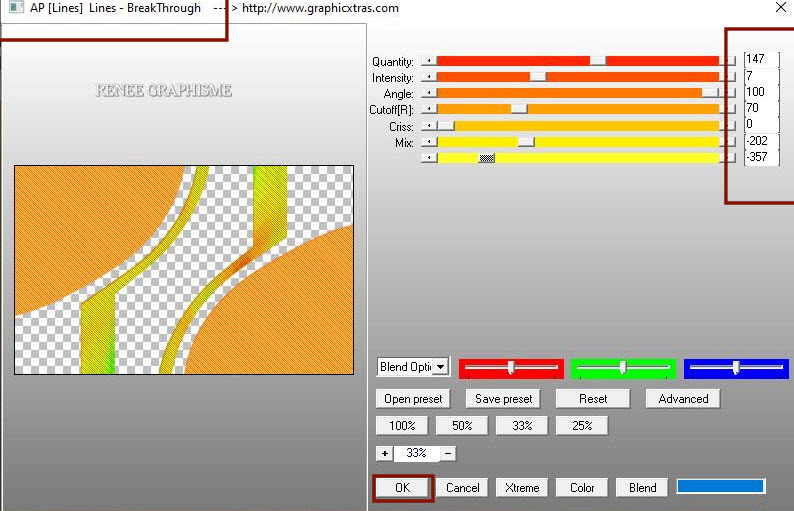794x511 pixels.
Task: Click Quantity slider left arrow
Action: click(x=429, y=61)
